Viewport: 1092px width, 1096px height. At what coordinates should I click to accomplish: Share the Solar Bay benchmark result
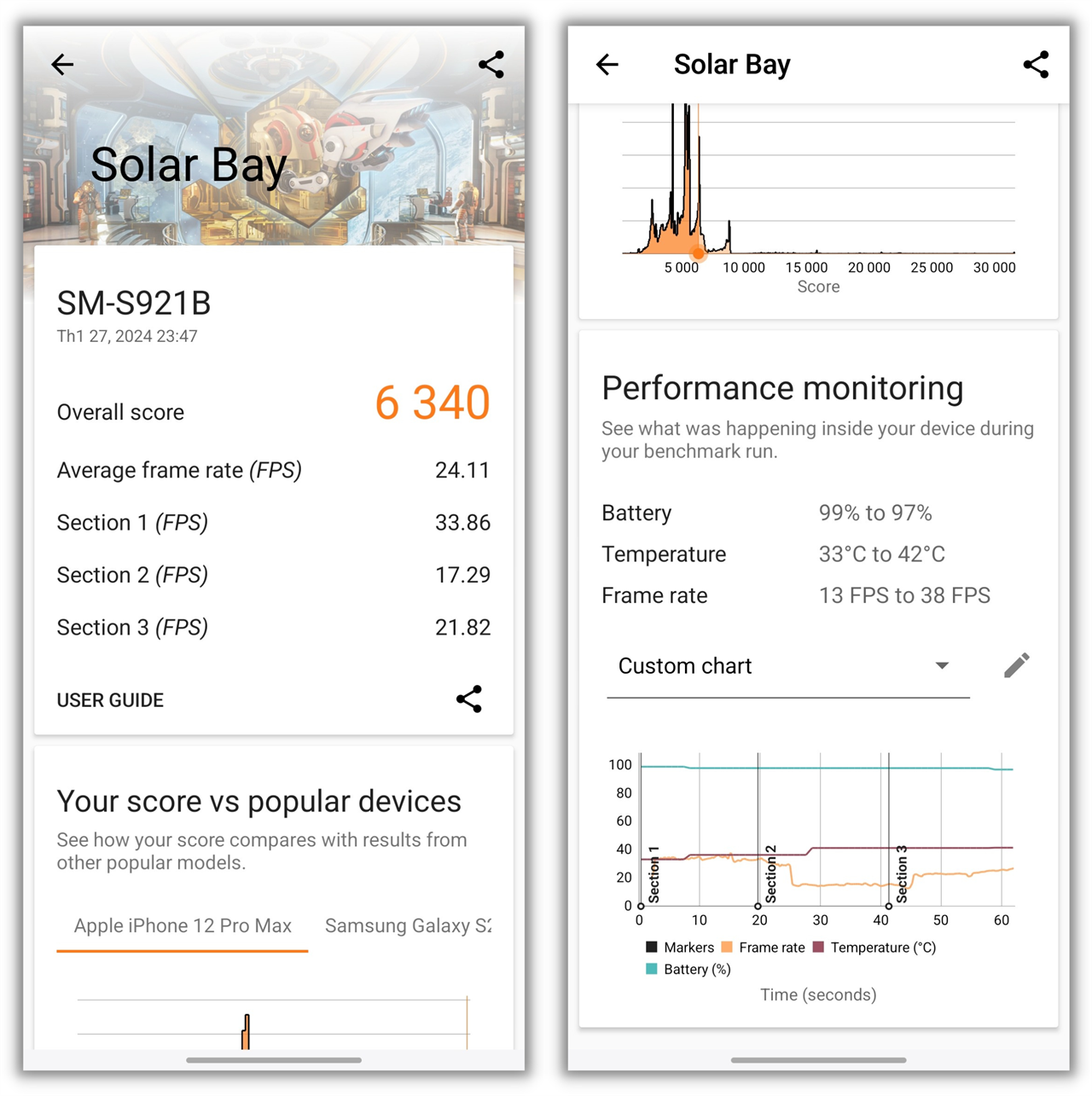point(491,64)
